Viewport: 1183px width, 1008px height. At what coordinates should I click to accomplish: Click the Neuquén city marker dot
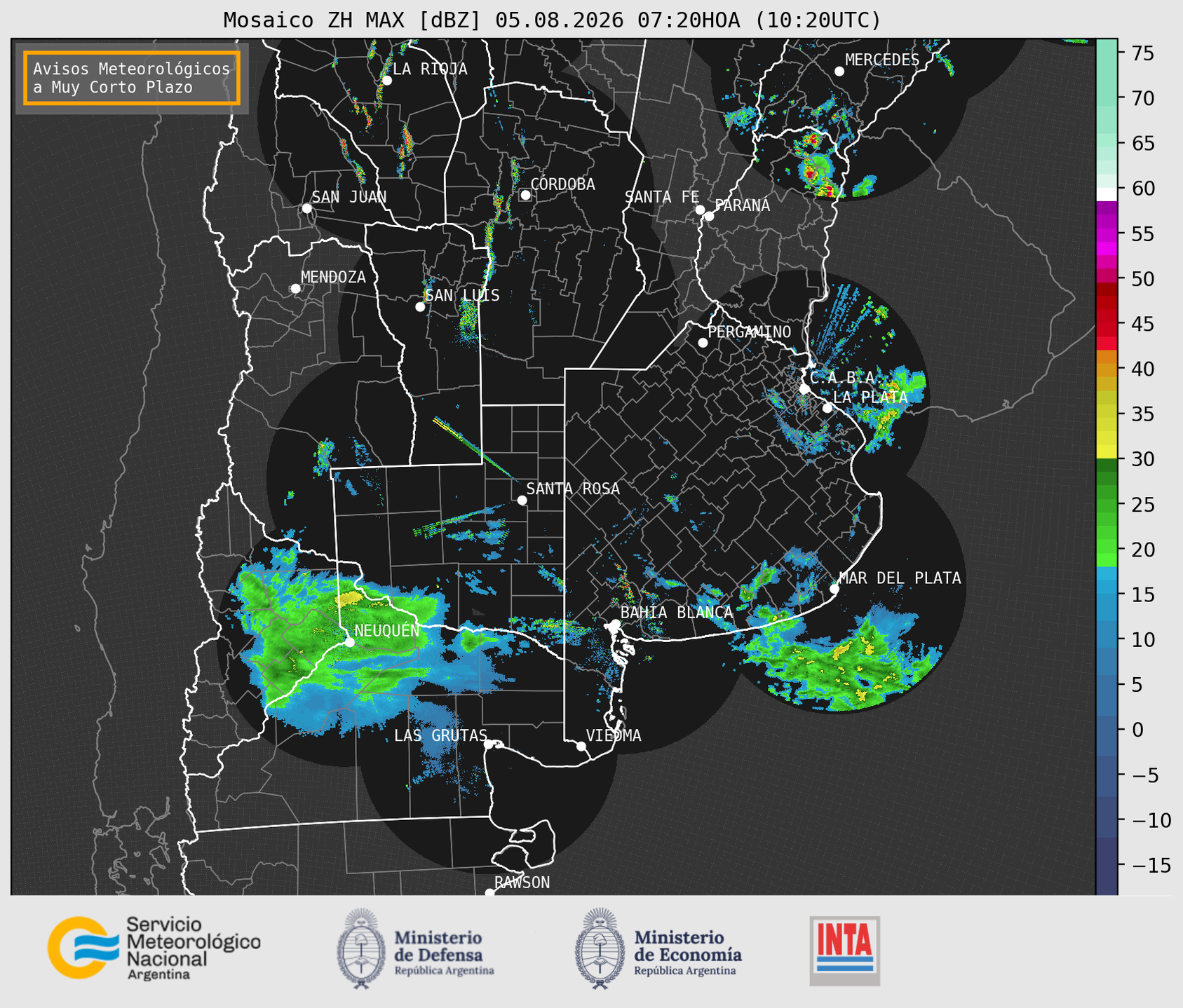[x=349, y=642]
